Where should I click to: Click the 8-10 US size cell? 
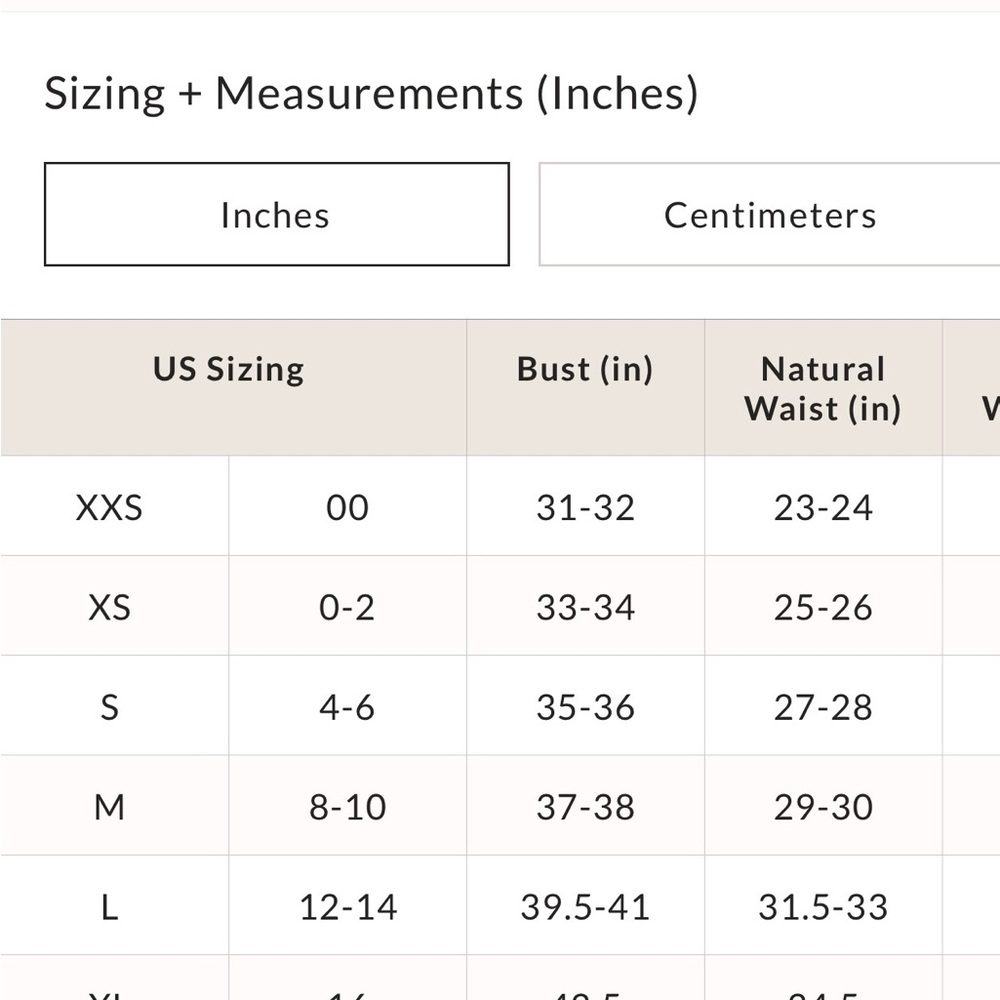[x=347, y=807]
